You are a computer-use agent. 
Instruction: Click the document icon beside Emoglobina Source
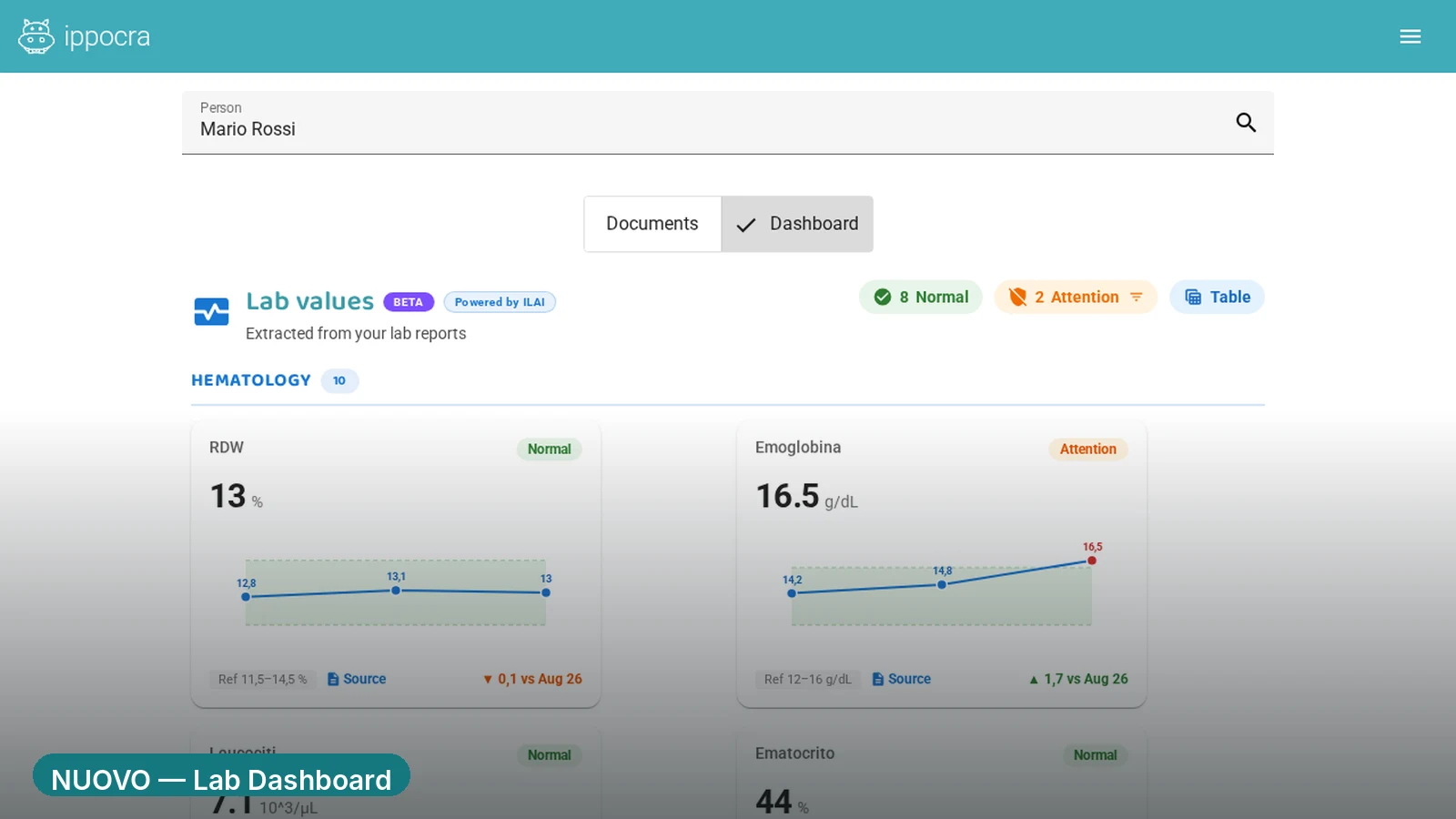[878, 679]
